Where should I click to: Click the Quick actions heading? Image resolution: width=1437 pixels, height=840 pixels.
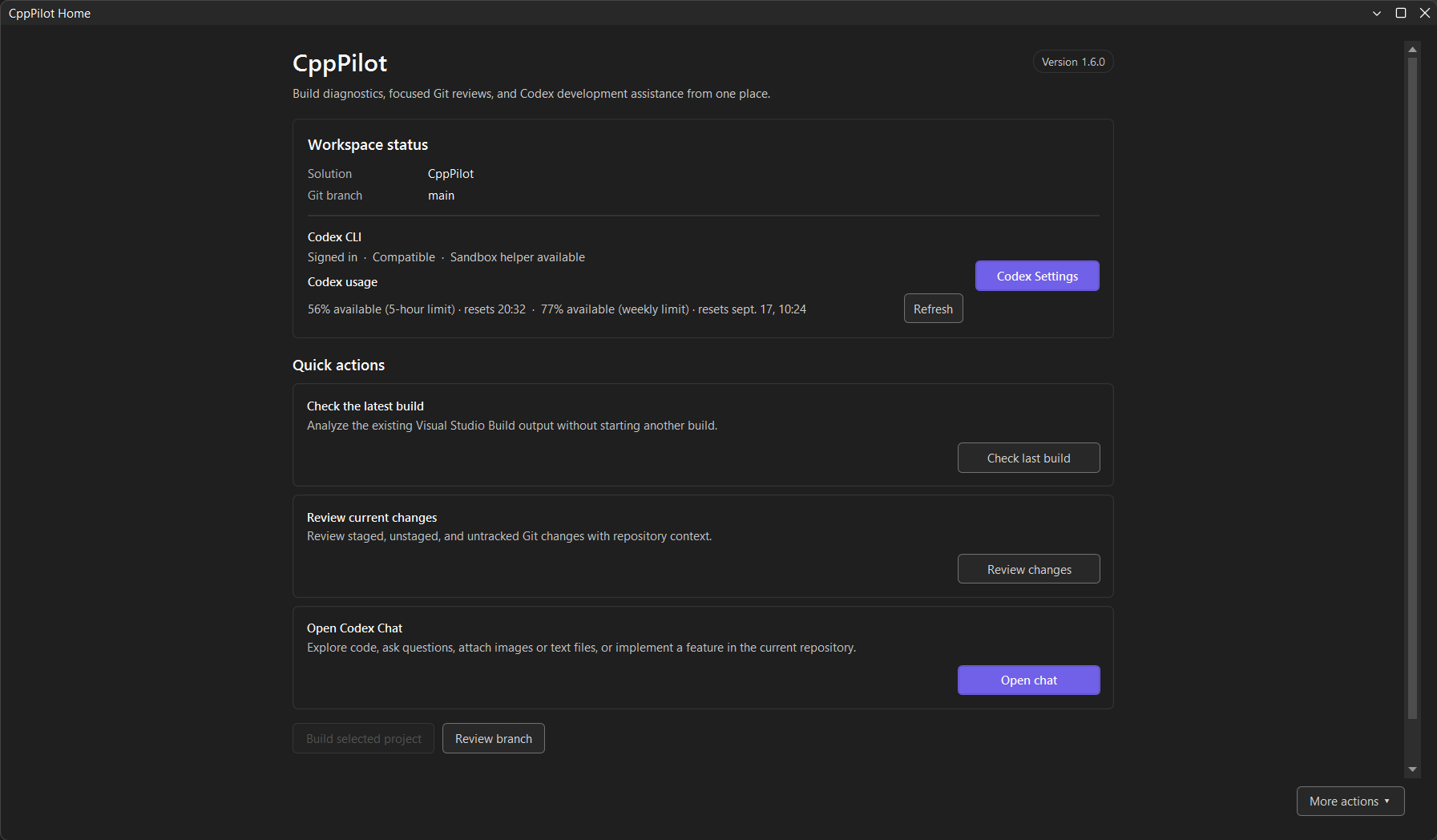[338, 365]
